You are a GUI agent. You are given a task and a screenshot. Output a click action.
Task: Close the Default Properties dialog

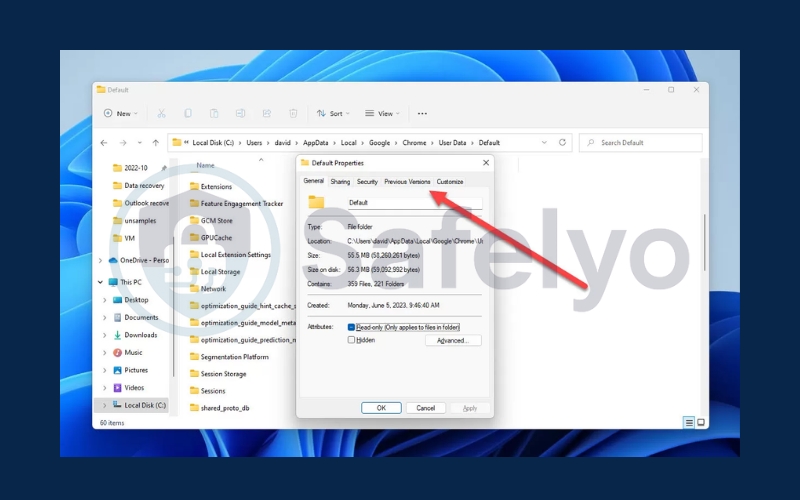click(486, 163)
